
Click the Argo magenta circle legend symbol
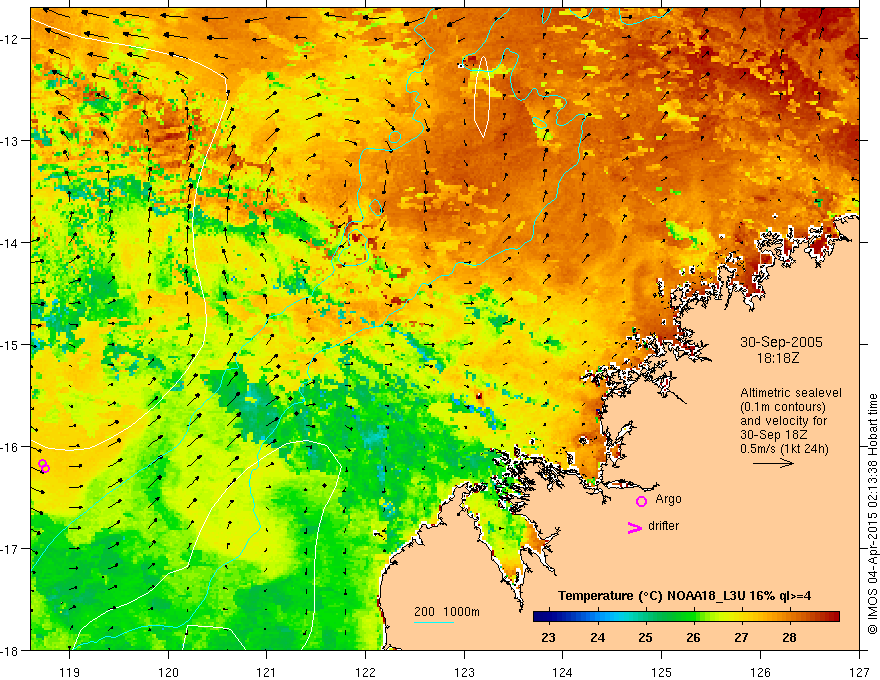(x=641, y=501)
